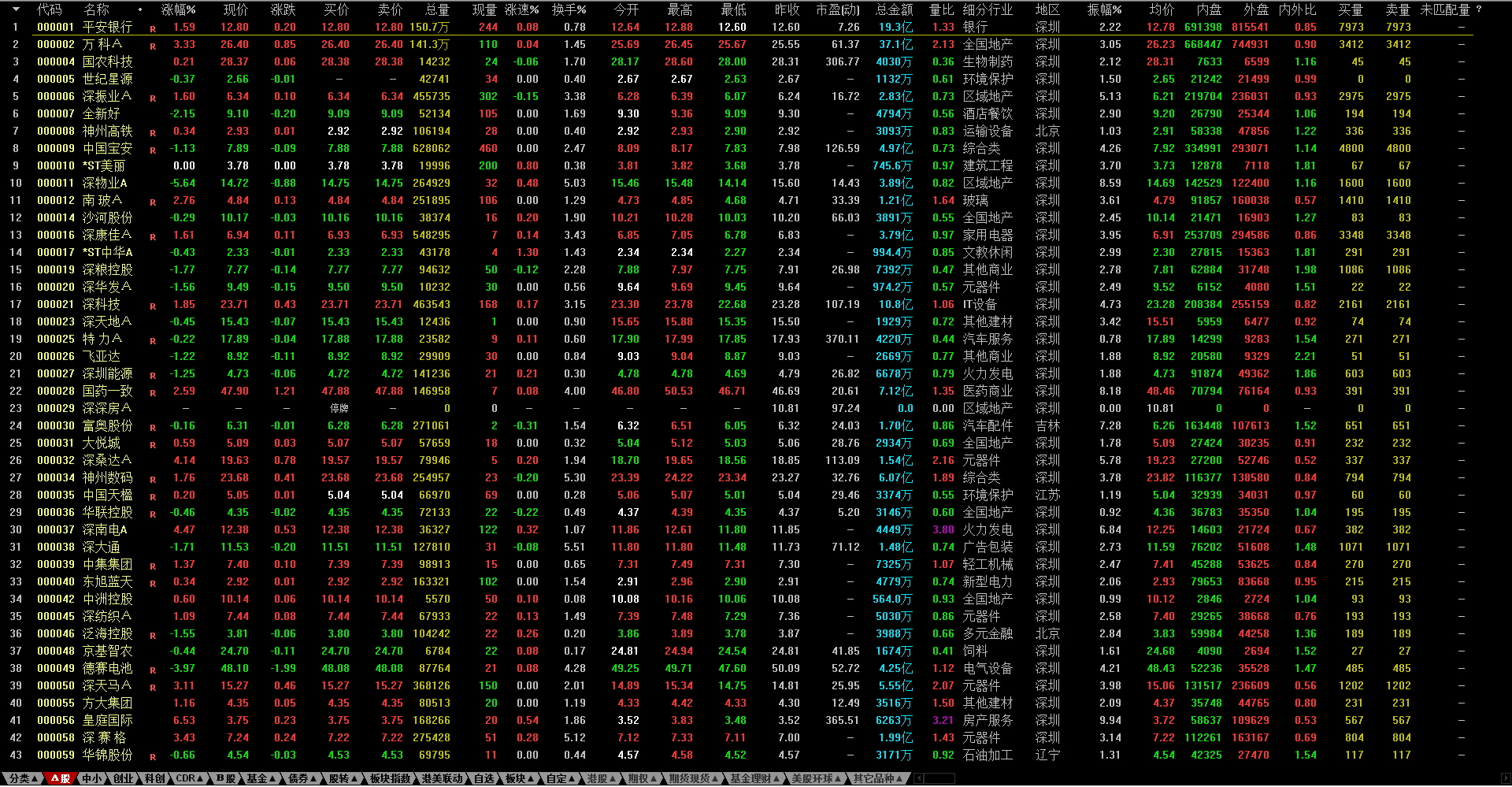The height and width of the screenshot is (787, 1512).
Task: Switch to the B股 tab
Action: 226,778
